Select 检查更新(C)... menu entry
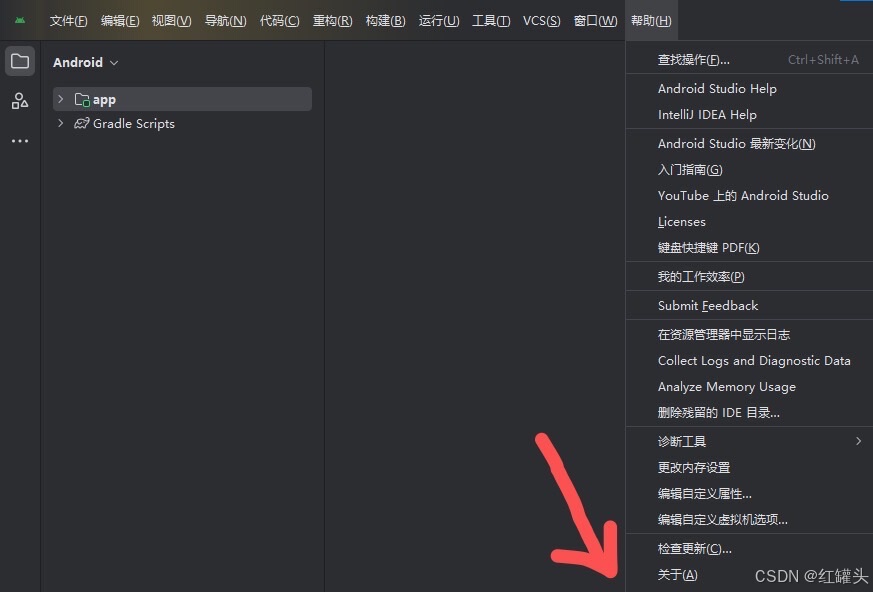Image resolution: width=873 pixels, height=592 pixels. [x=749, y=549]
